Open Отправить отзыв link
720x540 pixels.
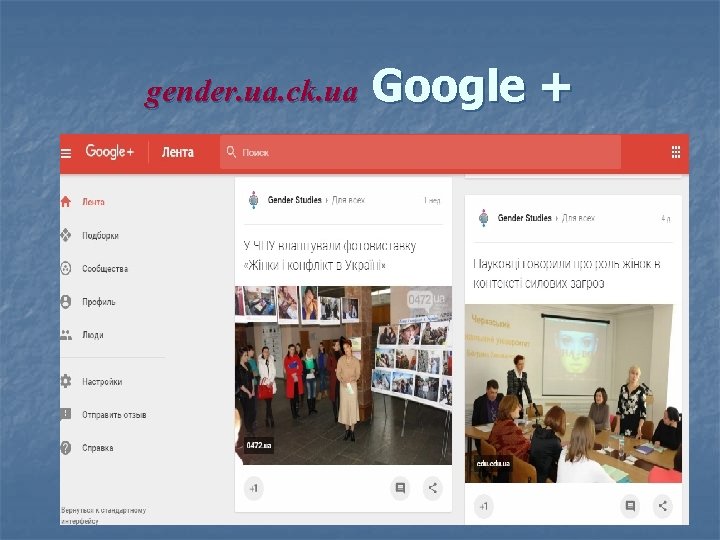coord(114,415)
